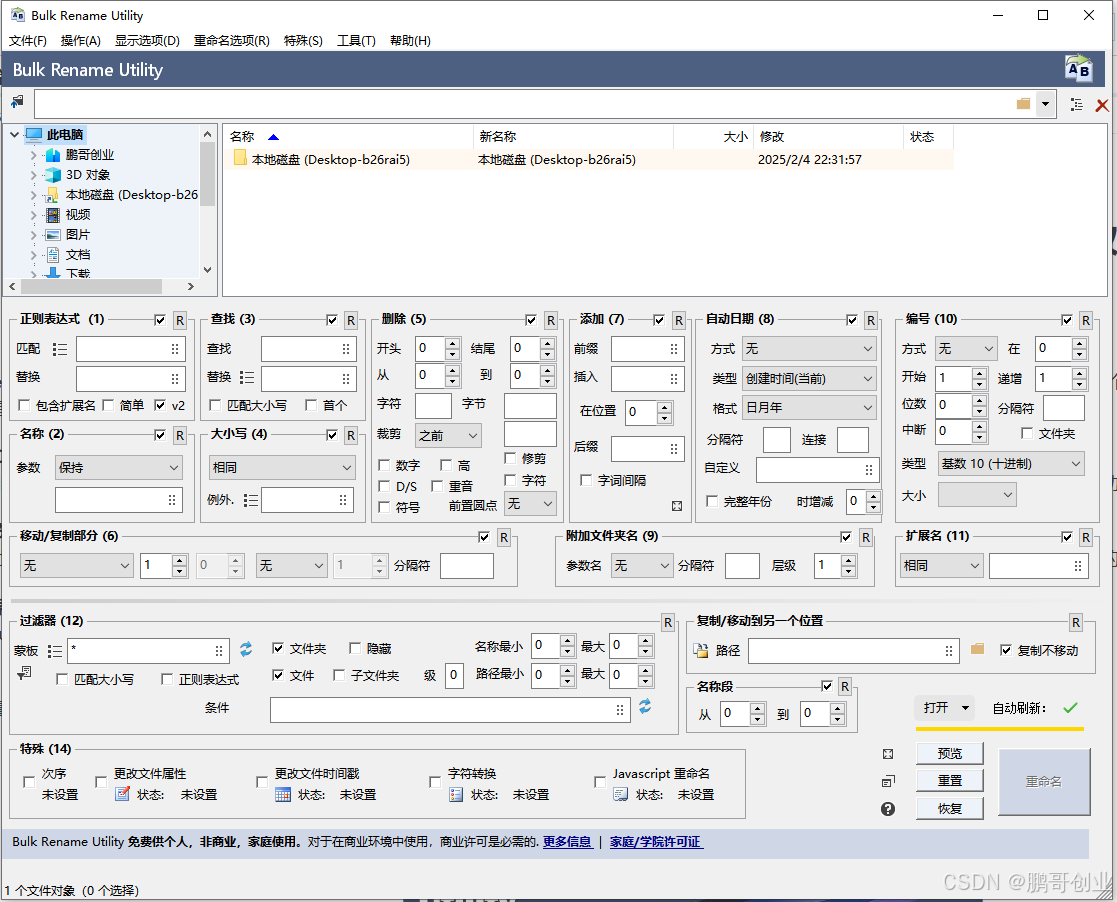This screenshot has height=902, width=1117.
Task: Click the R reset button in 正则表达式 panel
Action: click(x=180, y=321)
